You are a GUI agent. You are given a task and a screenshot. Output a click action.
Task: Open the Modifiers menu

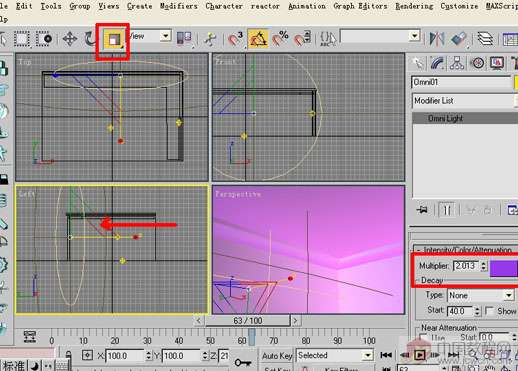point(179,6)
